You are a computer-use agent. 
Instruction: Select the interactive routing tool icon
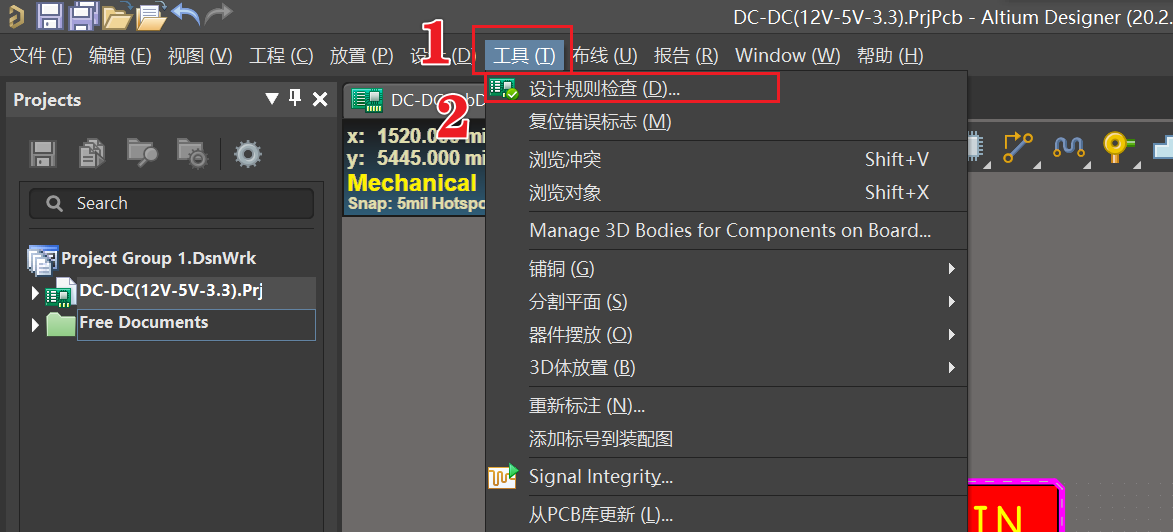(x=1017, y=147)
